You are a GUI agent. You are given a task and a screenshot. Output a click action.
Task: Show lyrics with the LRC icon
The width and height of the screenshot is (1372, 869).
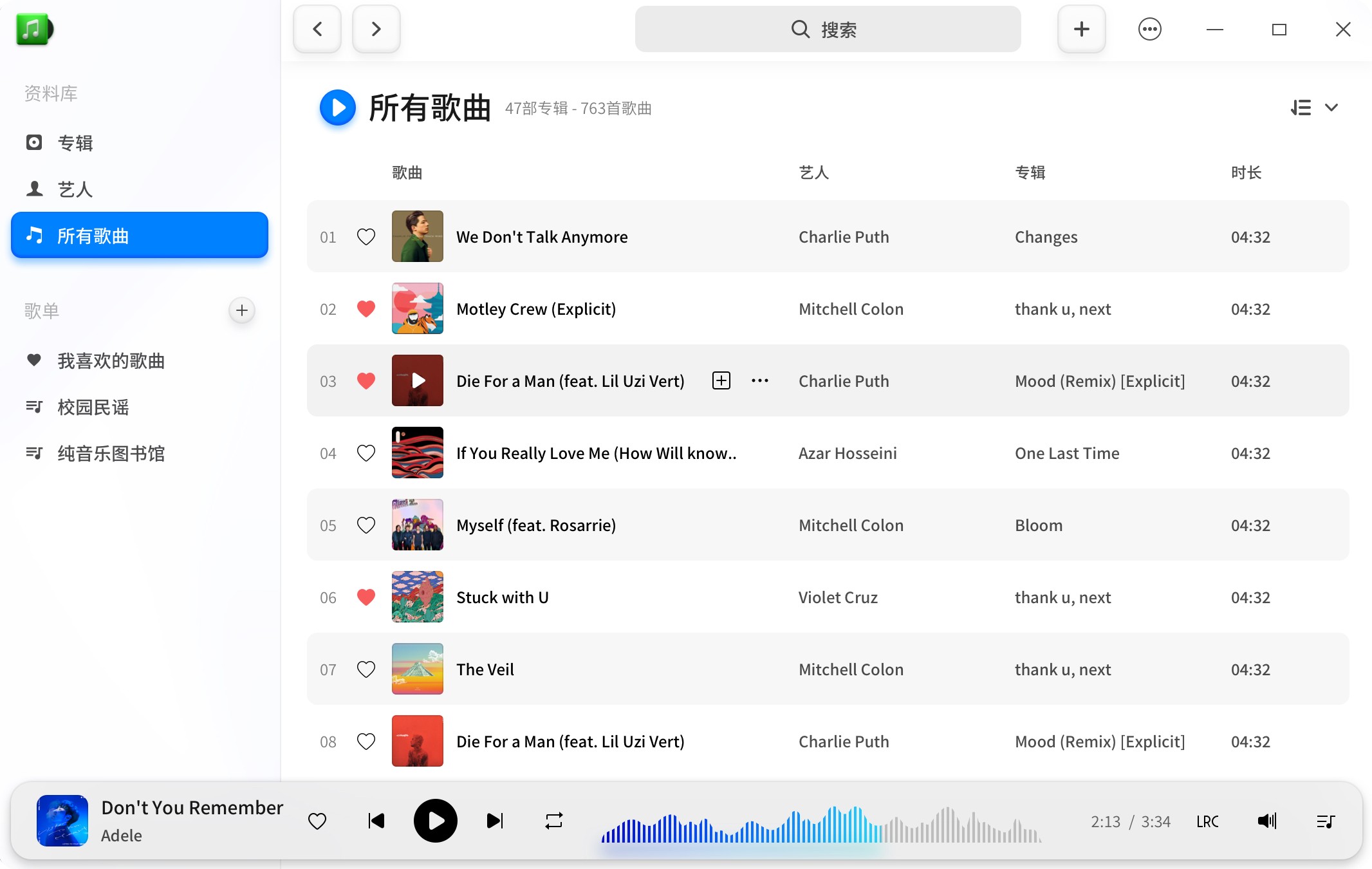[1207, 821]
